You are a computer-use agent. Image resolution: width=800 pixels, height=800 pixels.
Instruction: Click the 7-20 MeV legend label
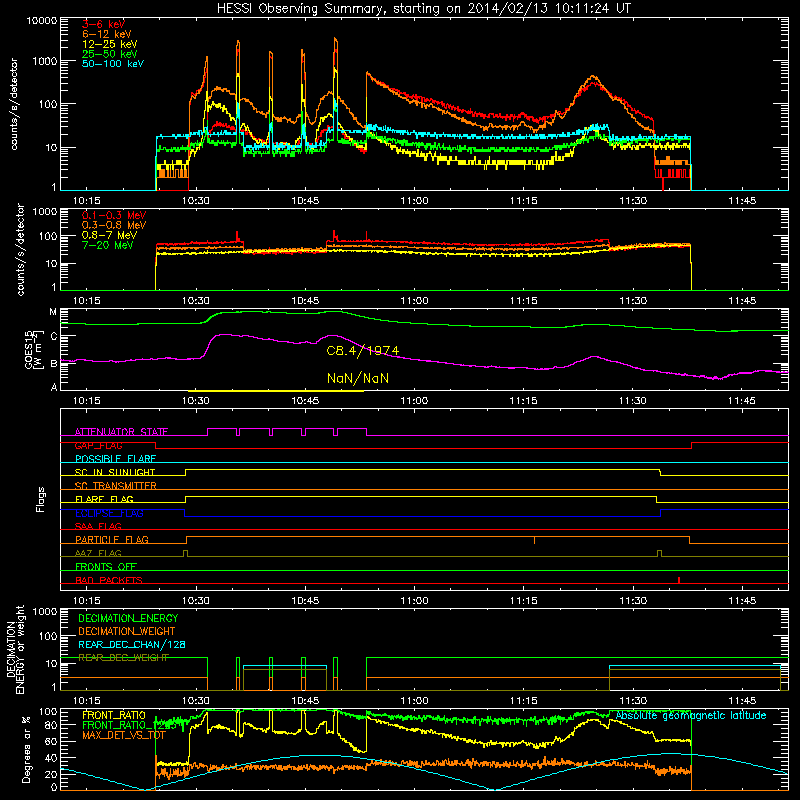click(108, 245)
